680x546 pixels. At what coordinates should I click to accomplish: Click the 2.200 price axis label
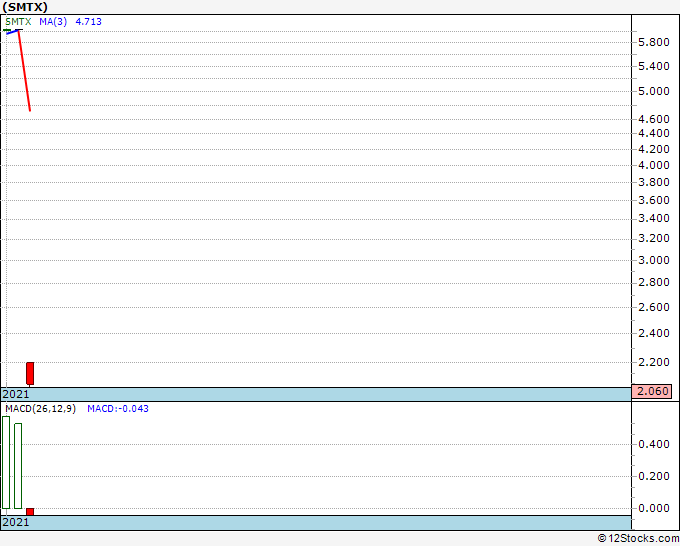654,362
